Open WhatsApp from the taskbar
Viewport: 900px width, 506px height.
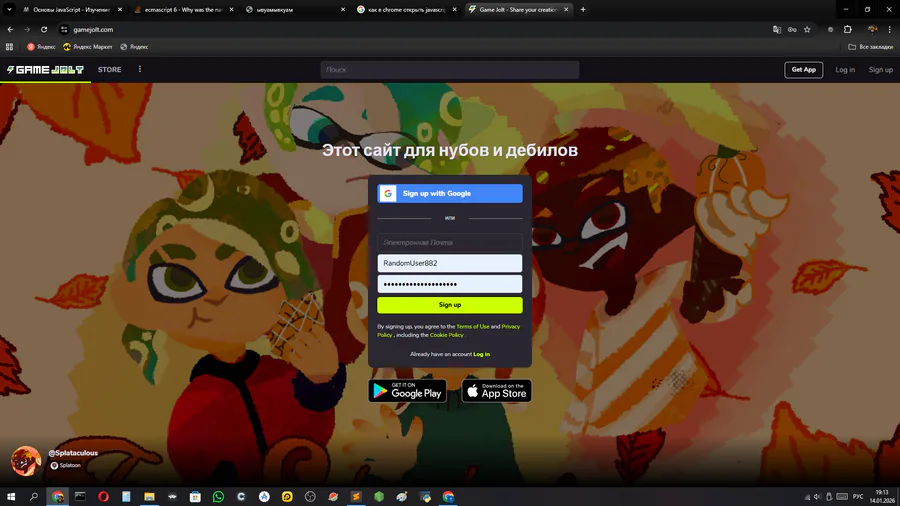218,496
